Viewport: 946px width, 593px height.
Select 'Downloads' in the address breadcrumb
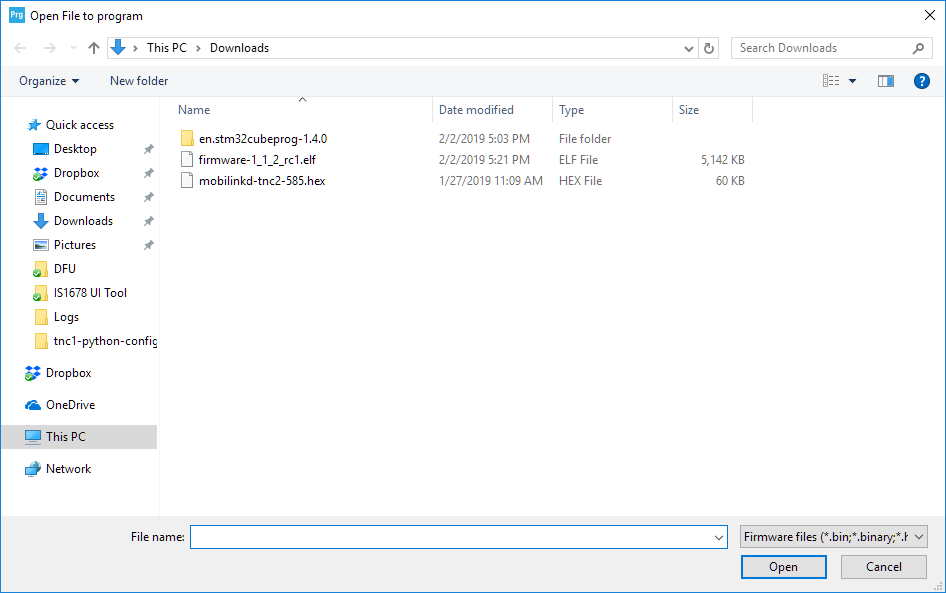tap(239, 48)
